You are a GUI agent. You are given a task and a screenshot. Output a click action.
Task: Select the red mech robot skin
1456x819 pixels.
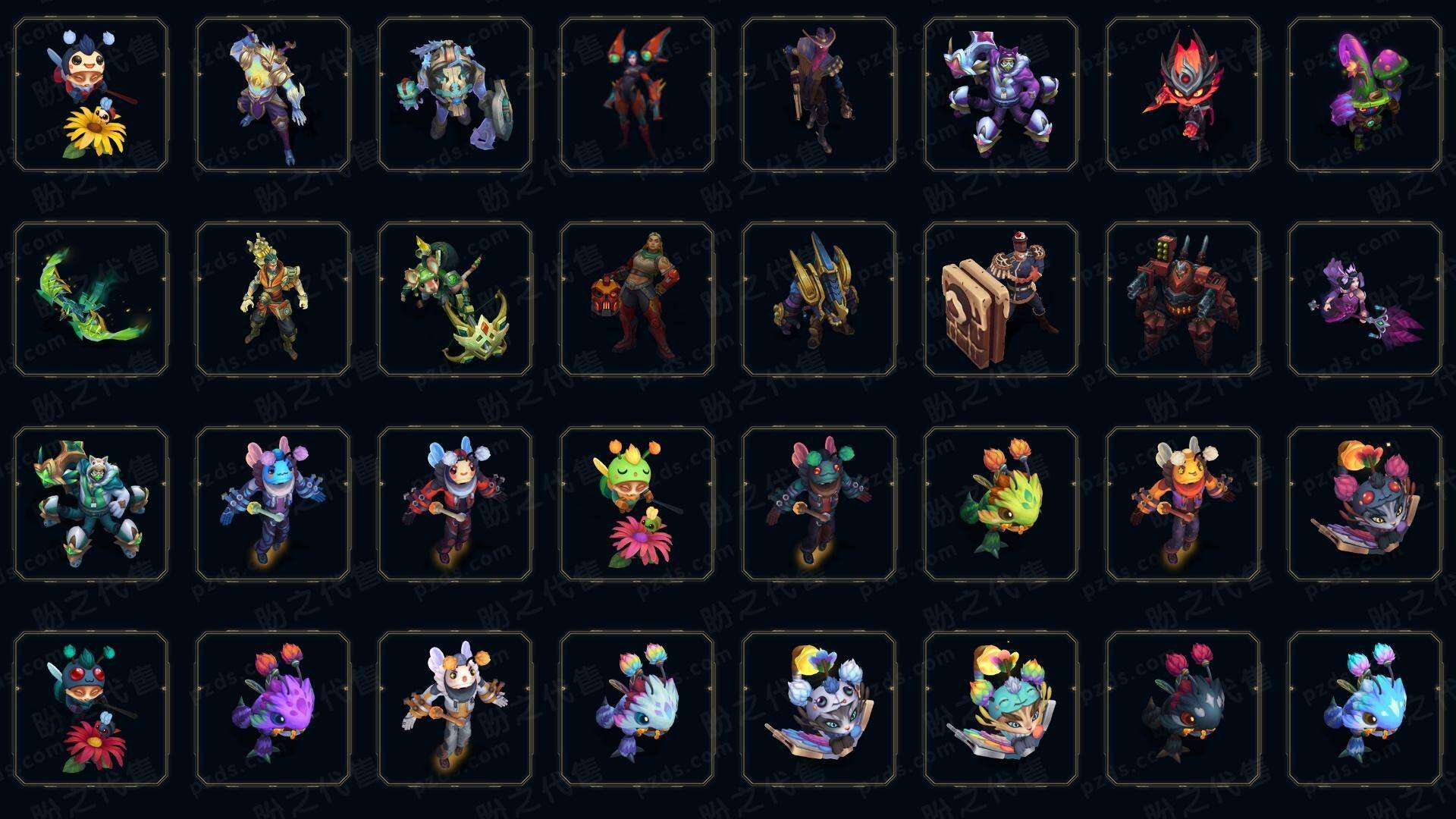[1183, 299]
